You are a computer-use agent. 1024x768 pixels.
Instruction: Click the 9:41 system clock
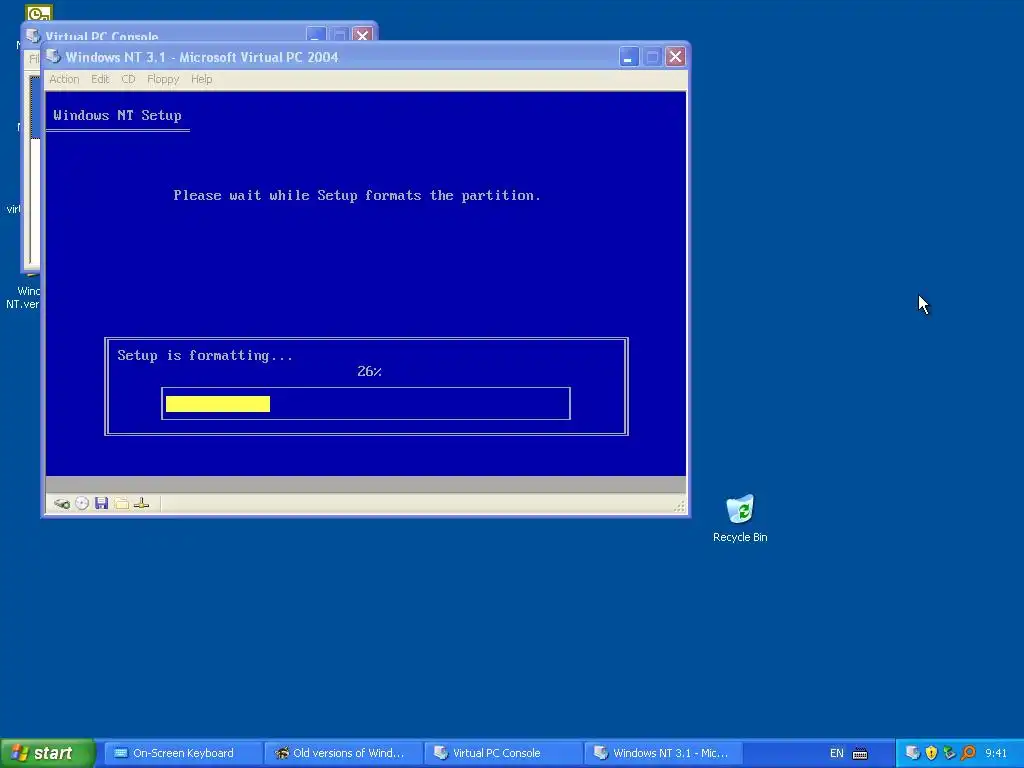point(996,753)
